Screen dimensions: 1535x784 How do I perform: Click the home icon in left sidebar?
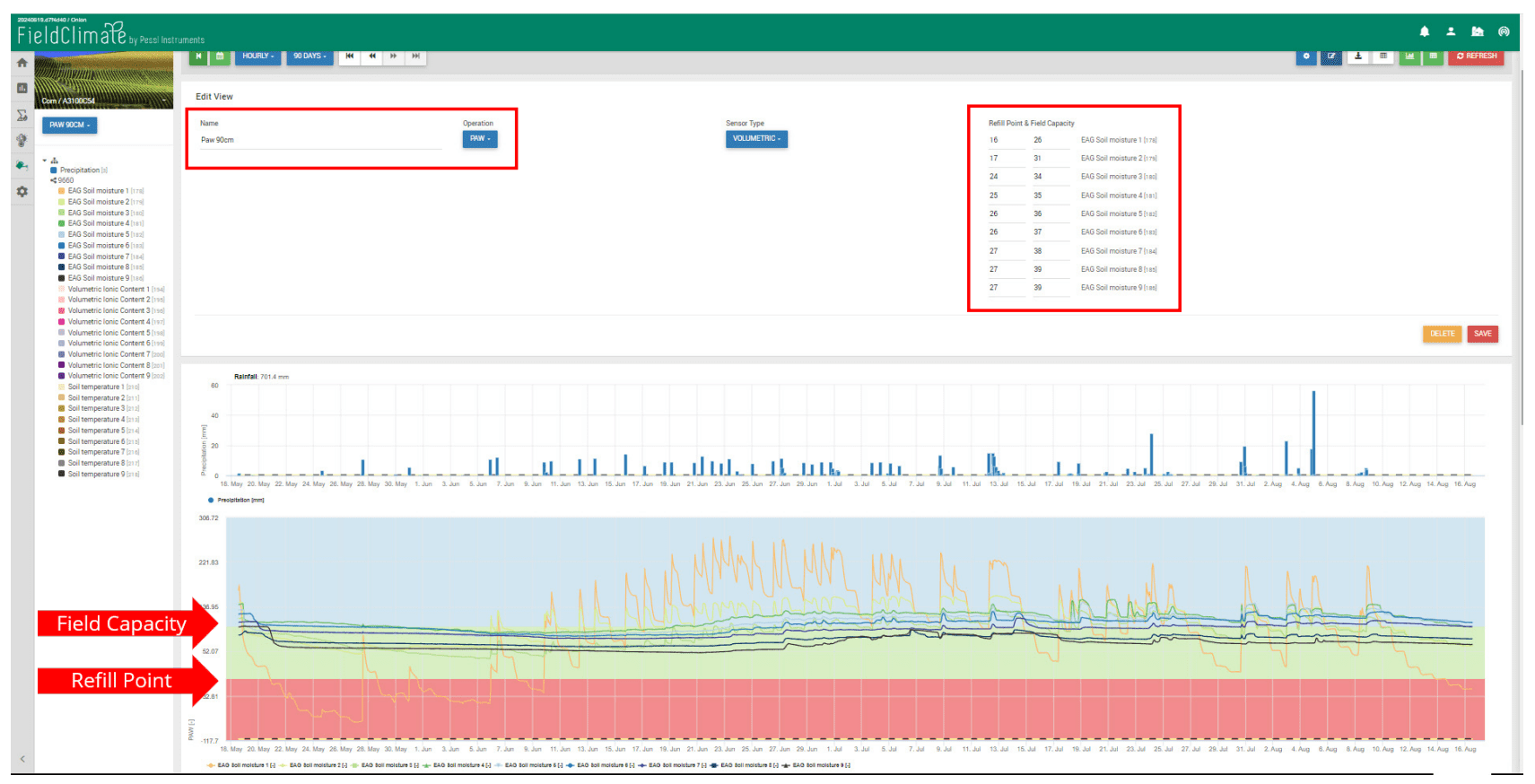click(22, 63)
